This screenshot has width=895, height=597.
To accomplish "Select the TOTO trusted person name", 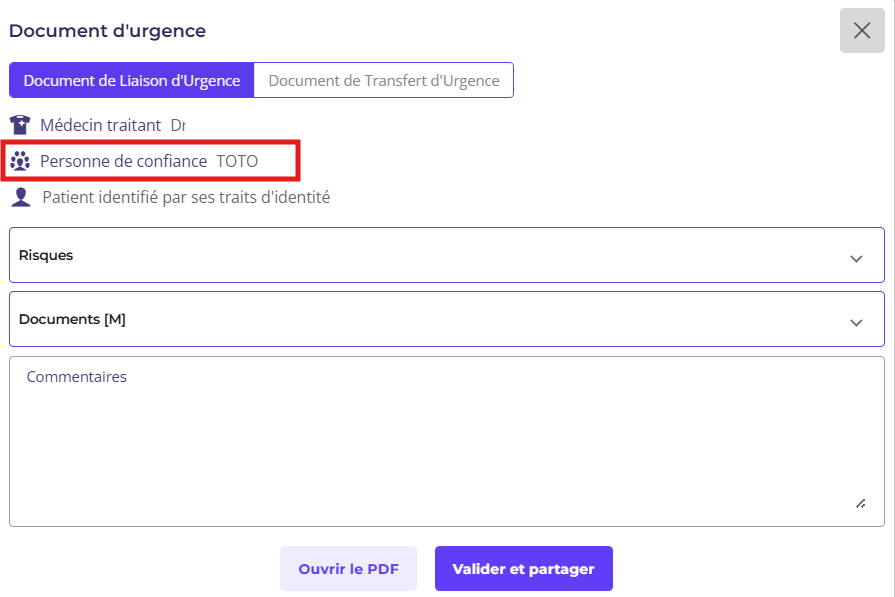I will [x=237, y=161].
